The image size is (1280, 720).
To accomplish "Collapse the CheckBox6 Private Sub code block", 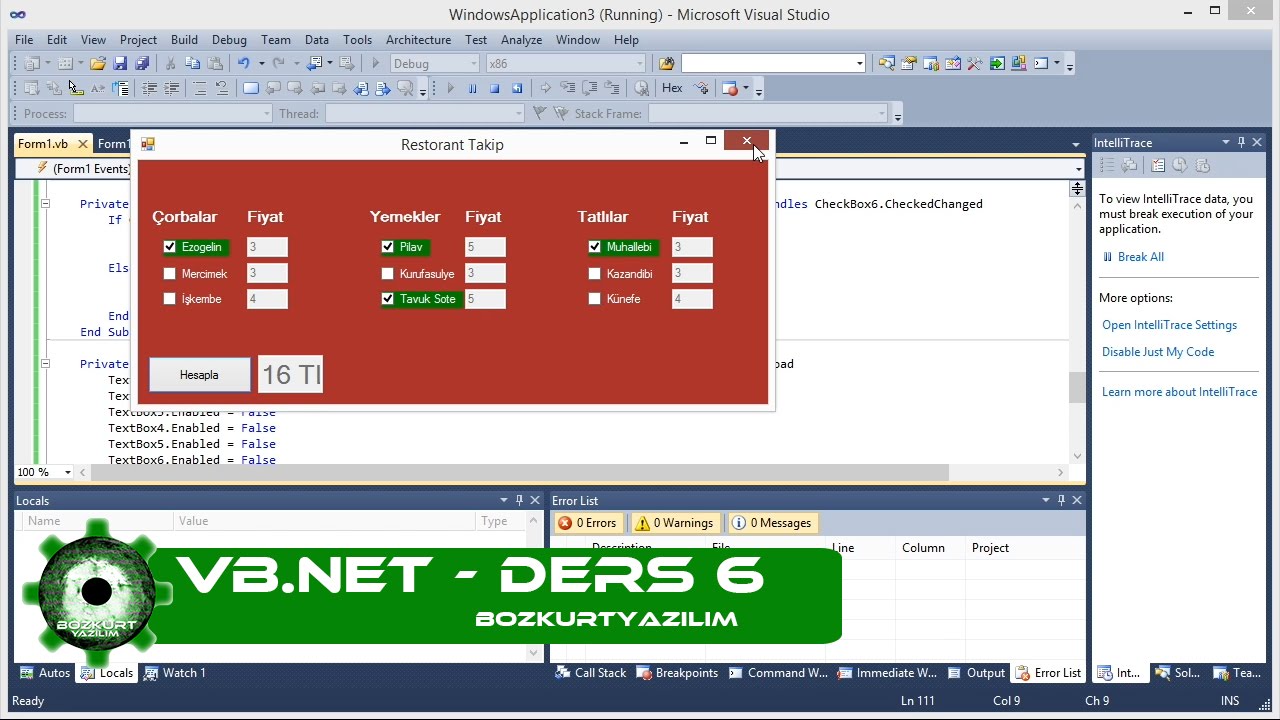I will pos(45,204).
